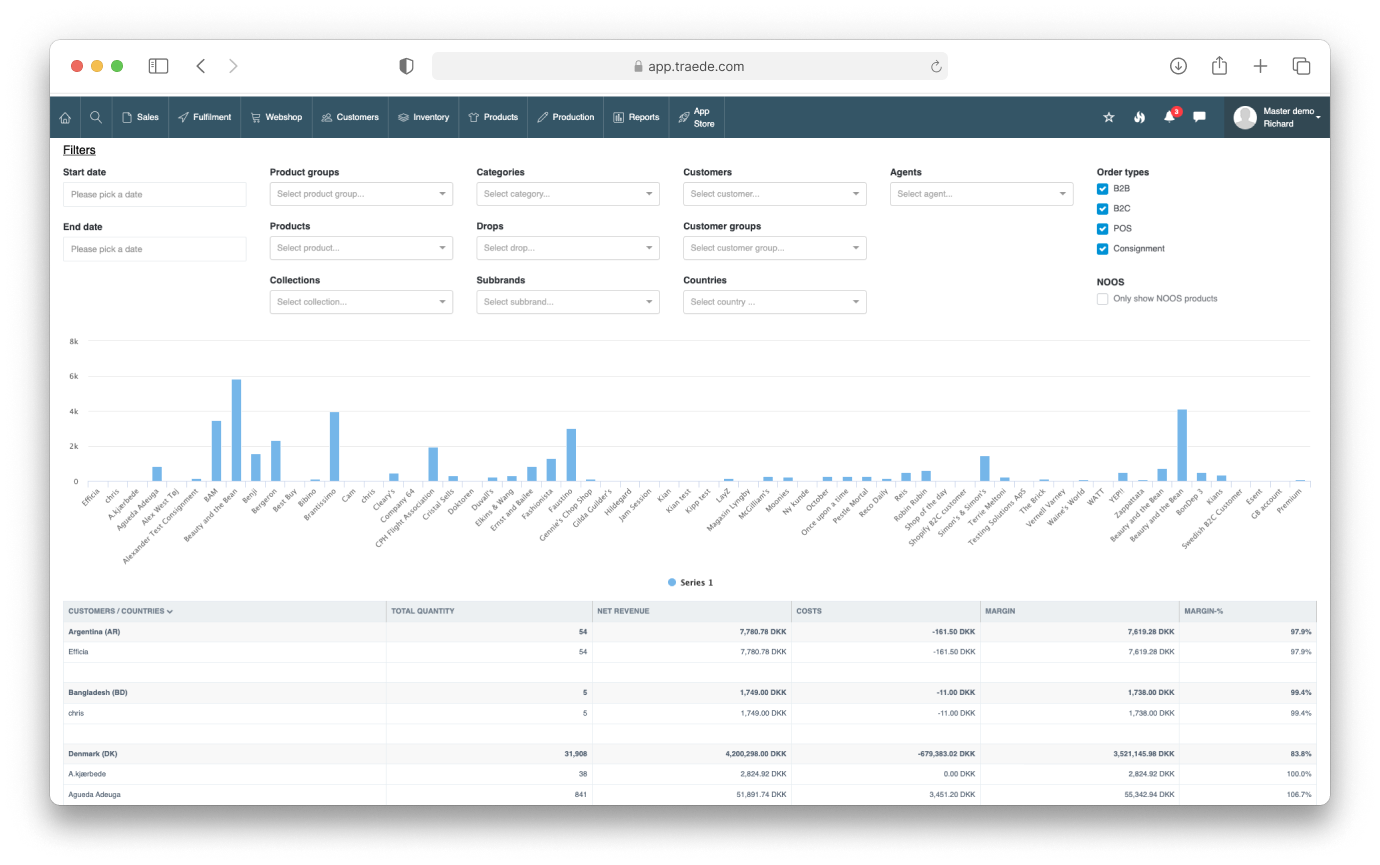Select Denmark (DK) table row

(x=690, y=753)
